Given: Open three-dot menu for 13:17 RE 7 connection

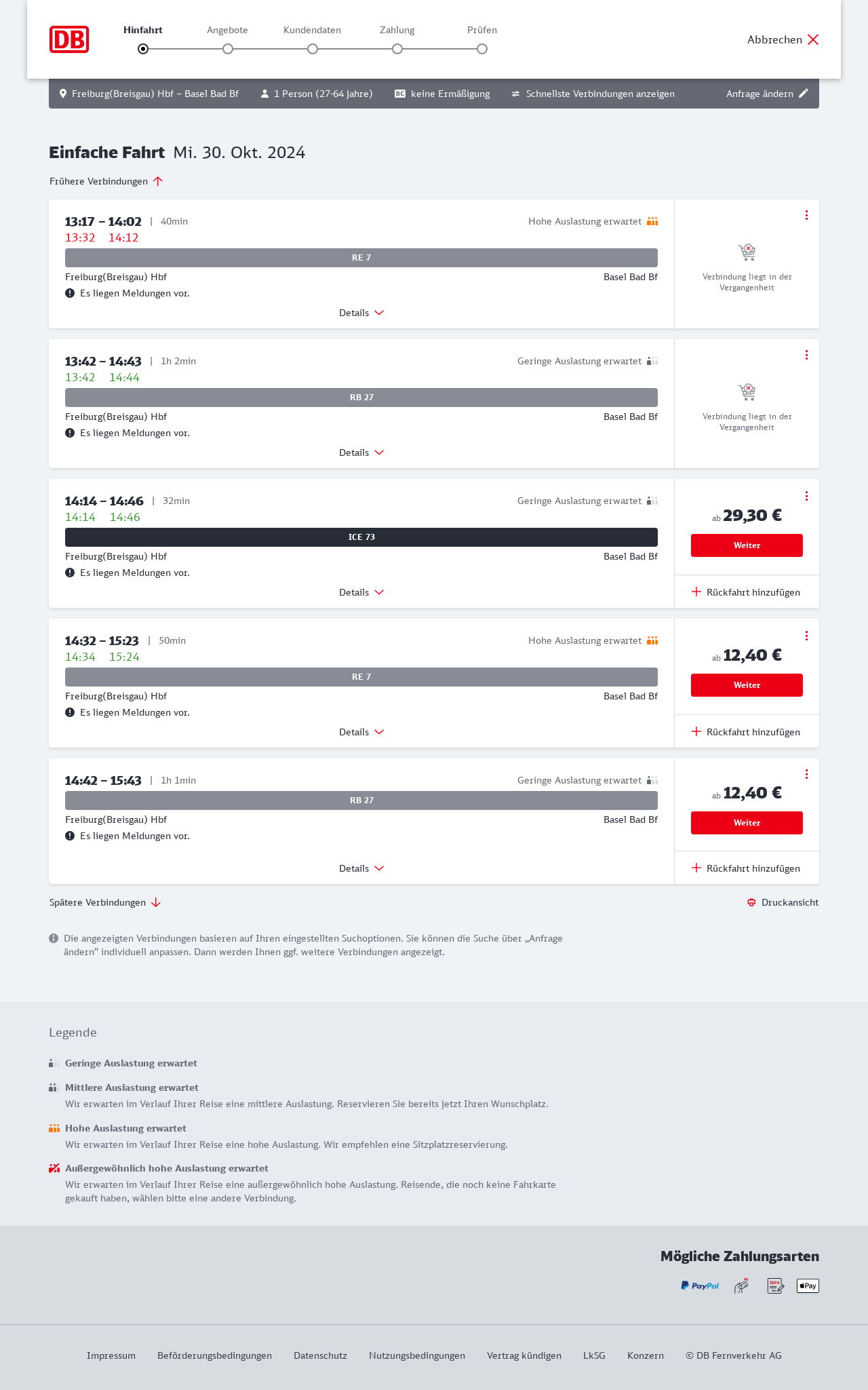Looking at the screenshot, I should [x=806, y=215].
